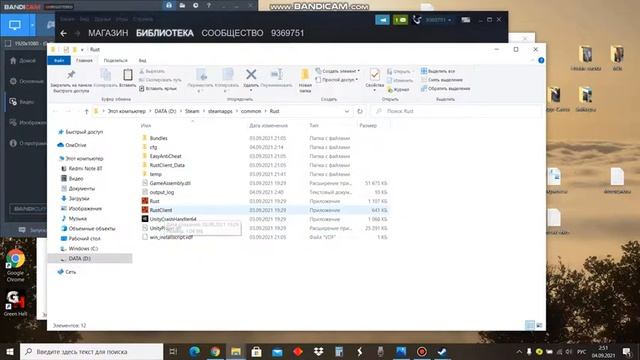The image size is (640, 360).
Task: Sort by Size (Размер) column header
Action: (x=368, y=126)
